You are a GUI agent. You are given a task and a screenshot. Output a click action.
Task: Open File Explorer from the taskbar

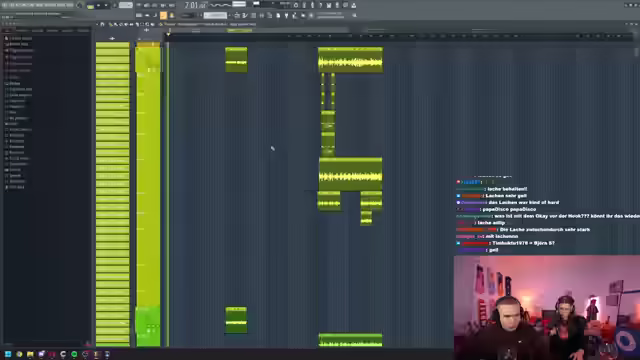point(30,354)
